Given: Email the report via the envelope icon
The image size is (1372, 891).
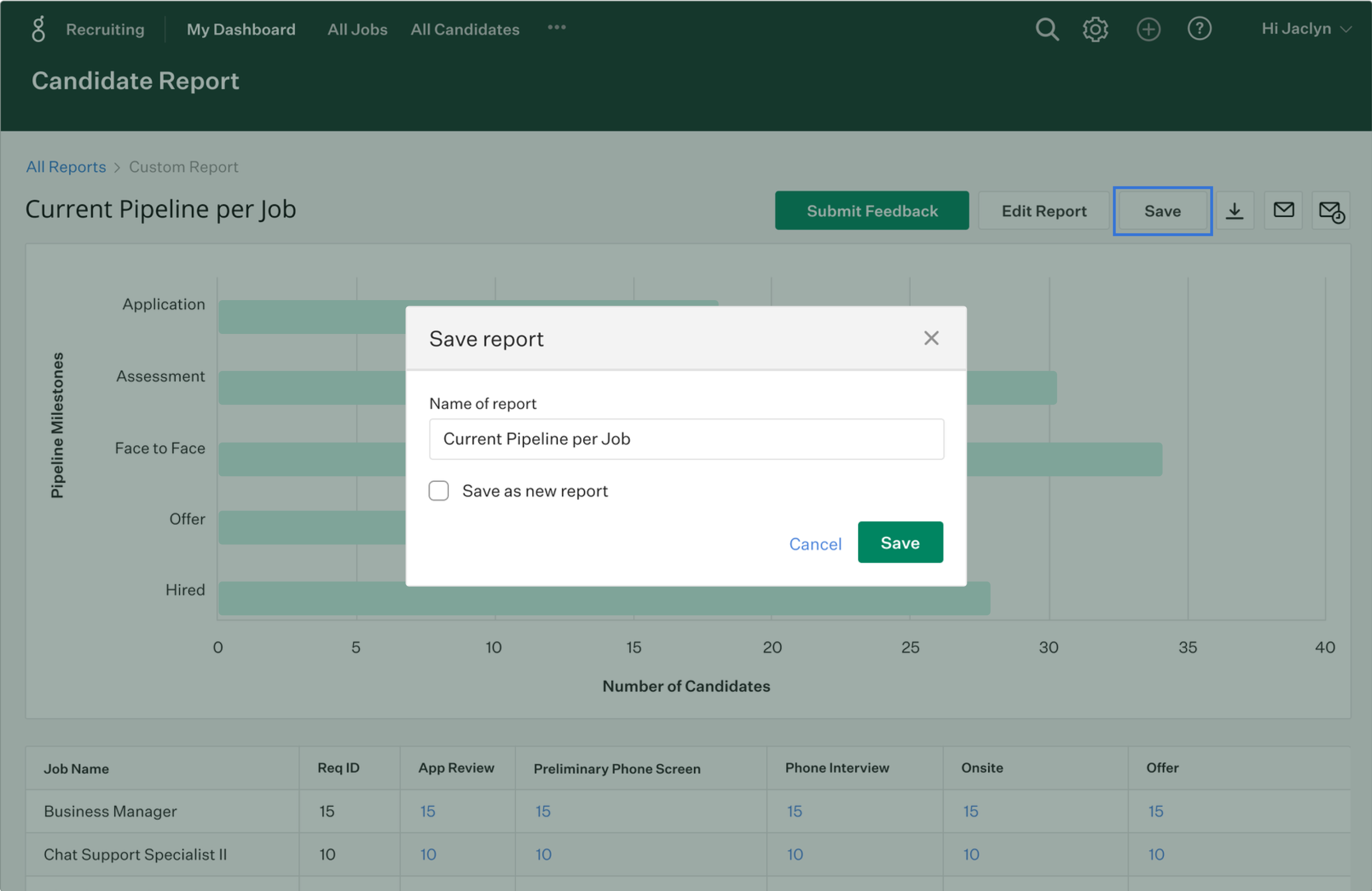Looking at the screenshot, I should tap(1283, 210).
